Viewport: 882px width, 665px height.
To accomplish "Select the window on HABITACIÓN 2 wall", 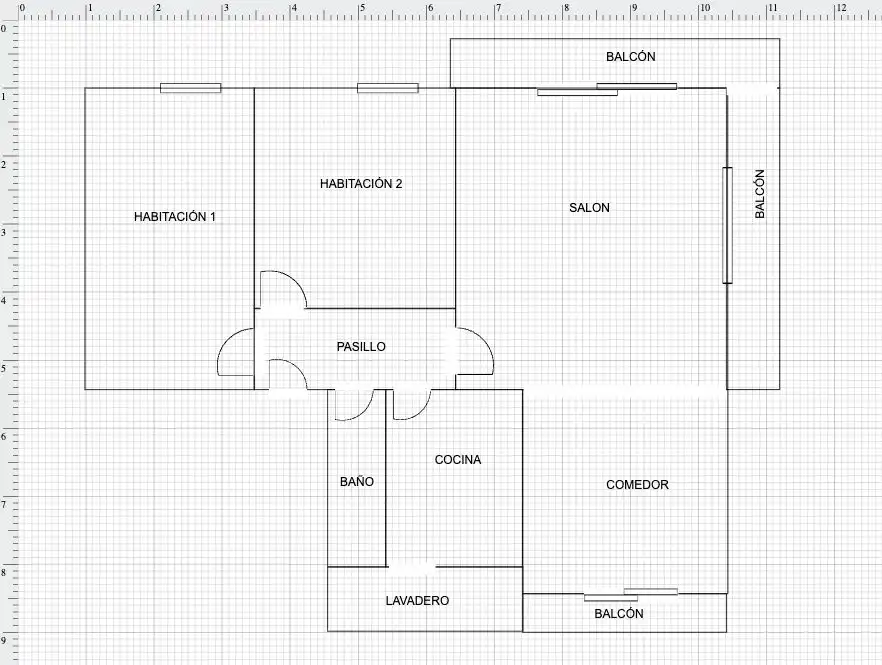I will pyautogui.click(x=388, y=88).
